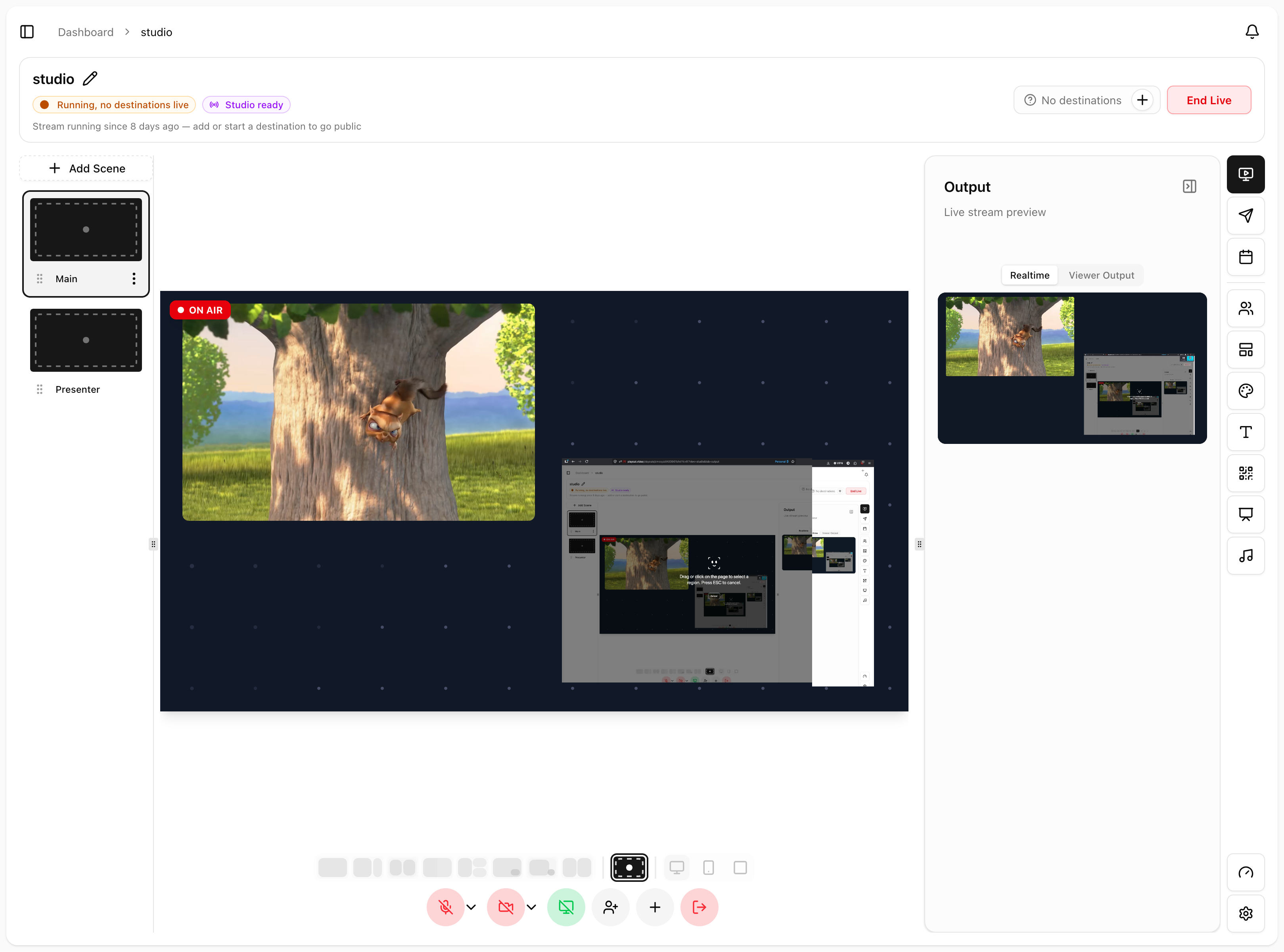Toggle screen sharing green button
This screenshot has height=952, width=1284.
pyautogui.click(x=565, y=907)
